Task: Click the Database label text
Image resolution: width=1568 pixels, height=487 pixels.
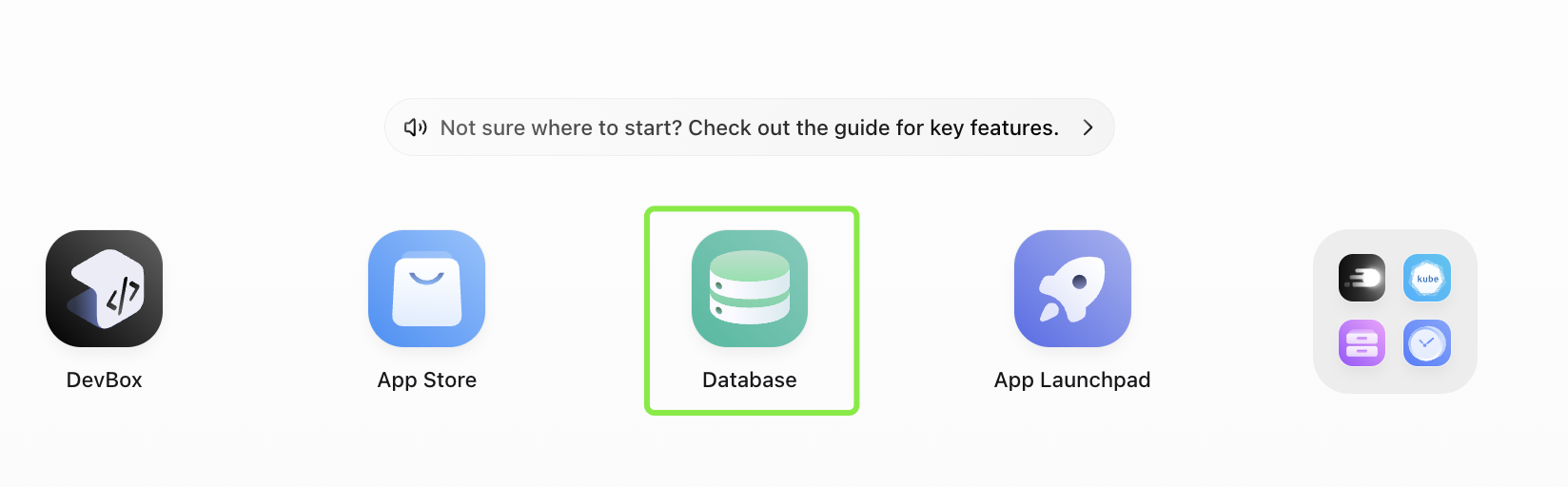Action: coord(750,380)
